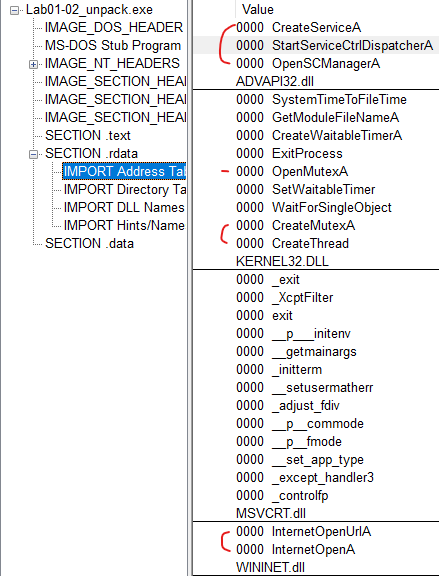
Task: Select the OpenSCManagerA row
Action: click(x=316, y=64)
